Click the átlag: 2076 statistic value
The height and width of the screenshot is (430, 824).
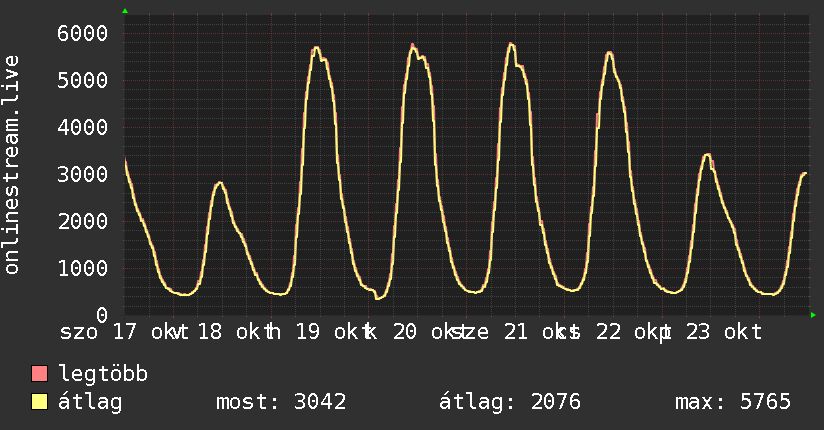coord(510,403)
